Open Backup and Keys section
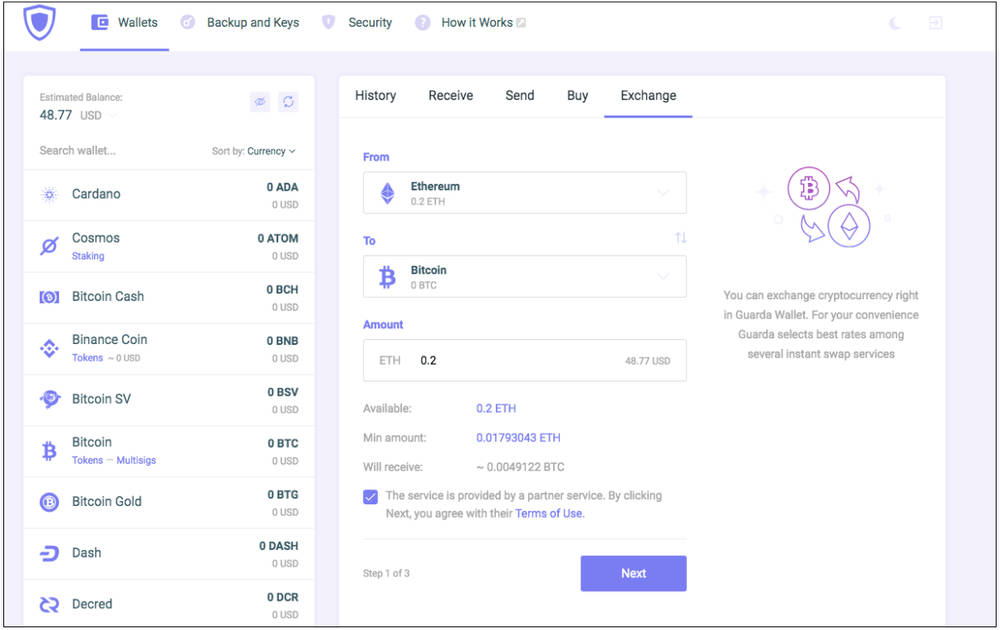This screenshot has height=630, width=1000. 253,22
